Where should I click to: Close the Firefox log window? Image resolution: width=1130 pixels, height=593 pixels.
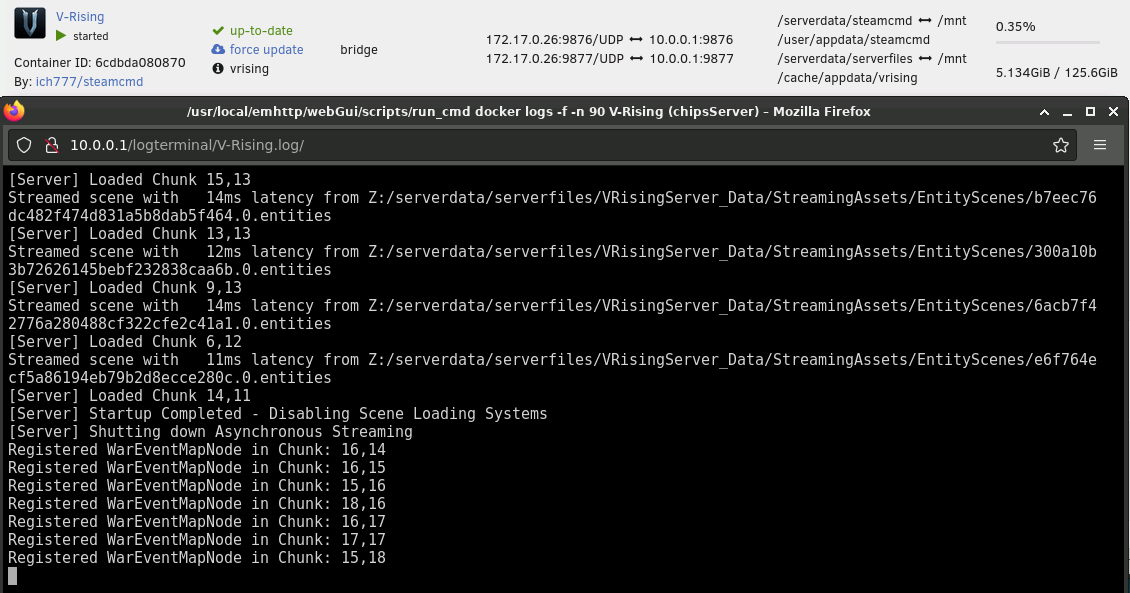click(x=1113, y=112)
